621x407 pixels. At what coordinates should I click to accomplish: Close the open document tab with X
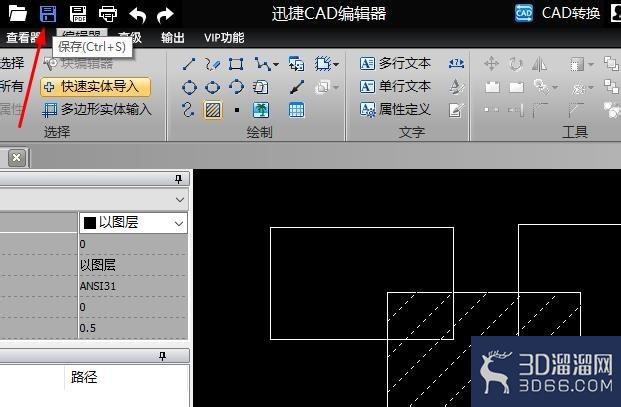pos(17,158)
